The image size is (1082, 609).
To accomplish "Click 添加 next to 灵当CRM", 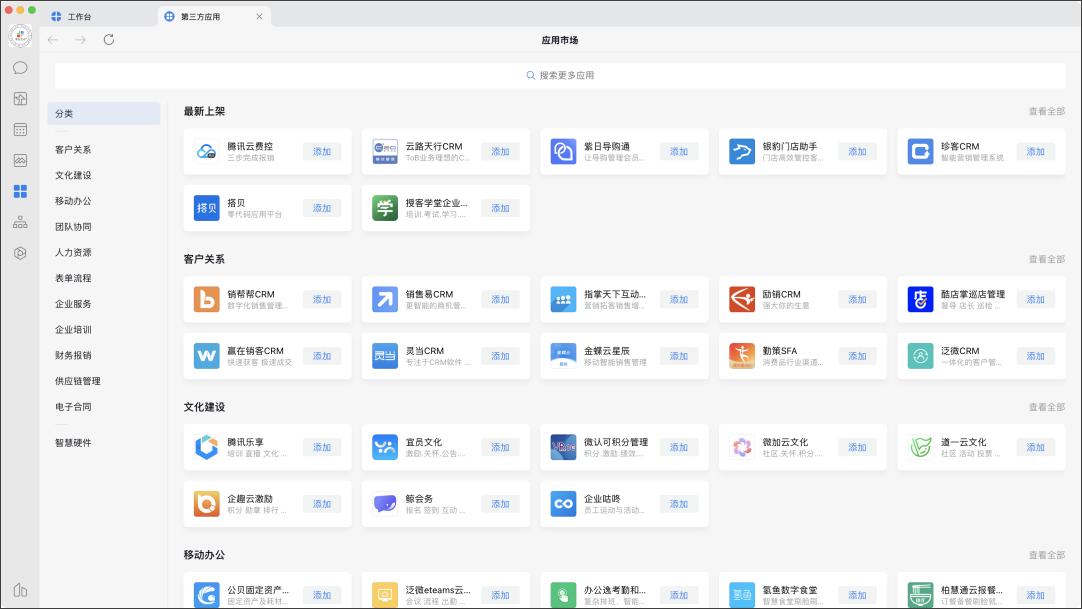I will [x=500, y=355].
